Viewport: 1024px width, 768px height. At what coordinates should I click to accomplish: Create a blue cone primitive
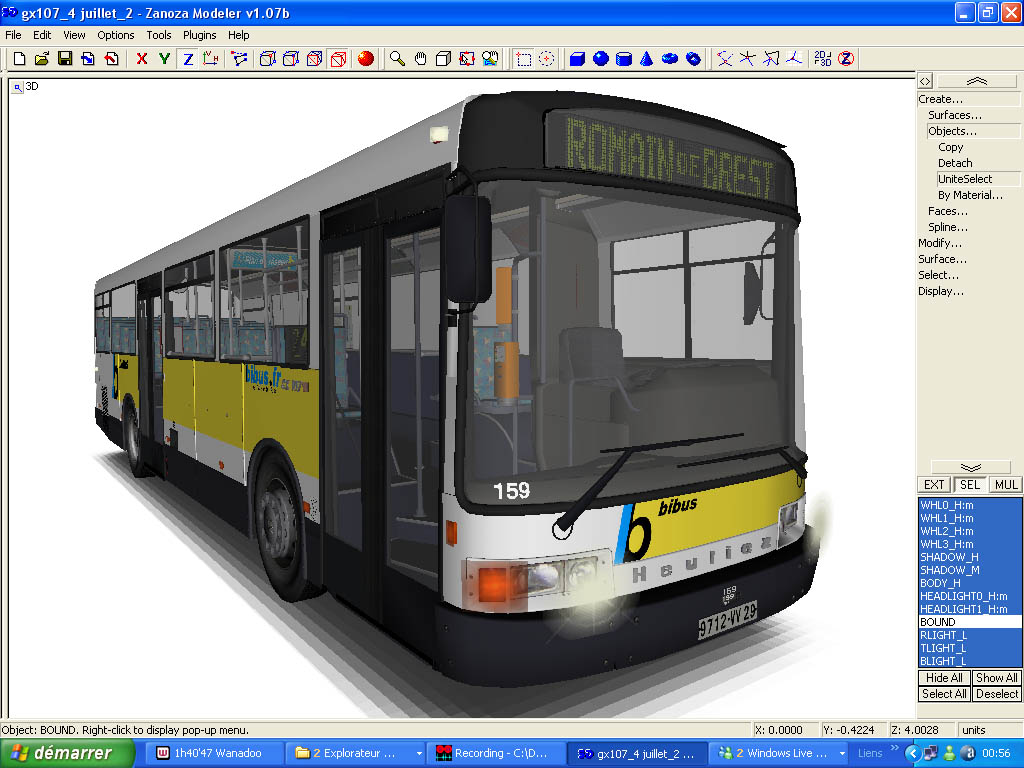[x=647, y=59]
